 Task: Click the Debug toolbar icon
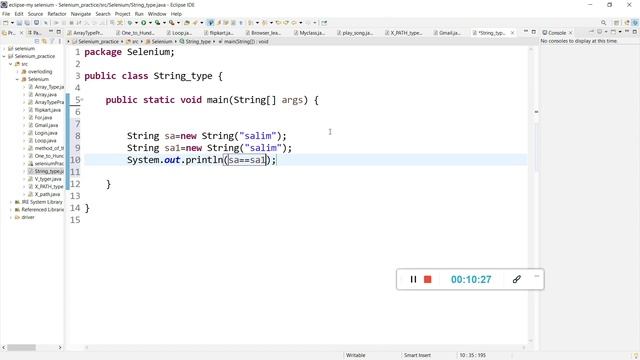click(130, 23)
